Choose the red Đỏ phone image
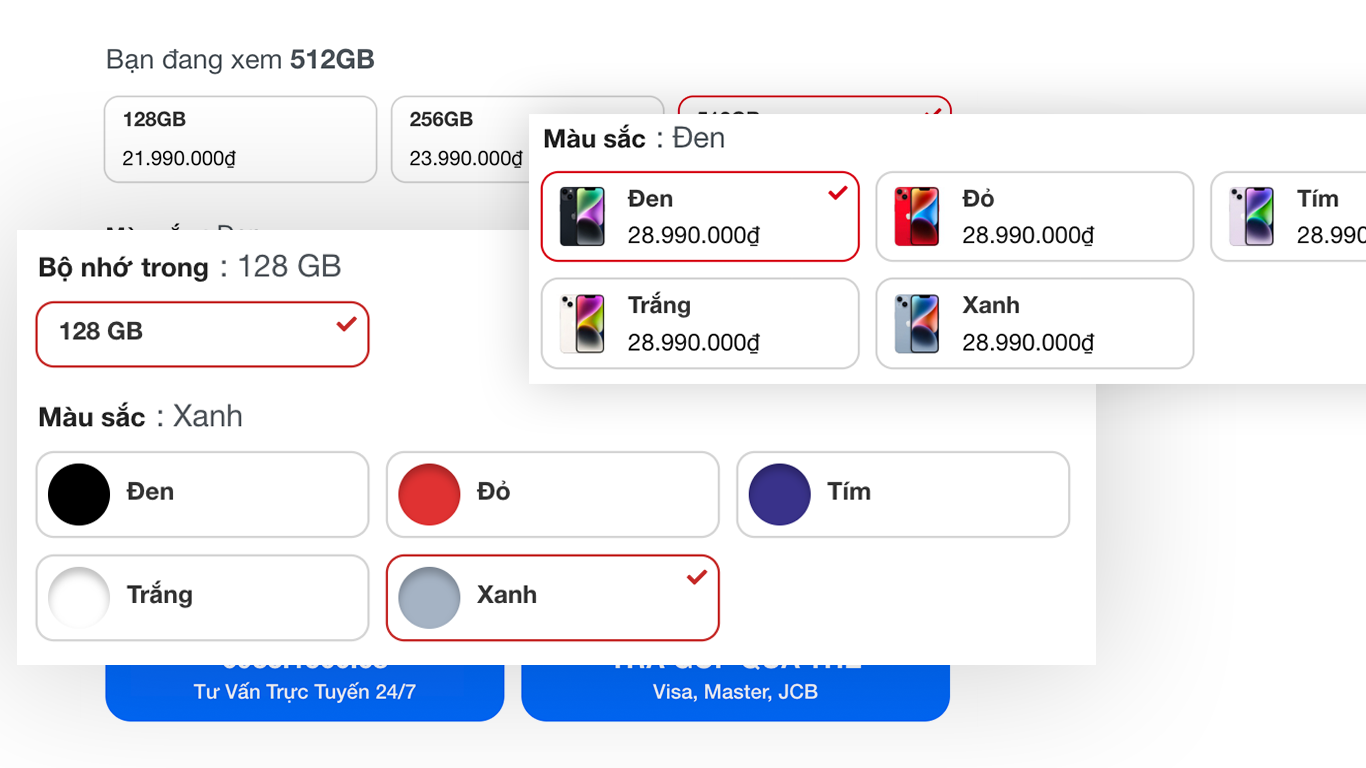This screenshot has height=768, width=1366. pos(916,216)
